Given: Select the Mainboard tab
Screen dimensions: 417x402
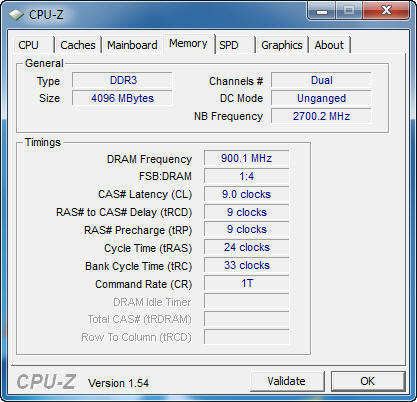Looking at the screenshot, I should coord(132,45).
